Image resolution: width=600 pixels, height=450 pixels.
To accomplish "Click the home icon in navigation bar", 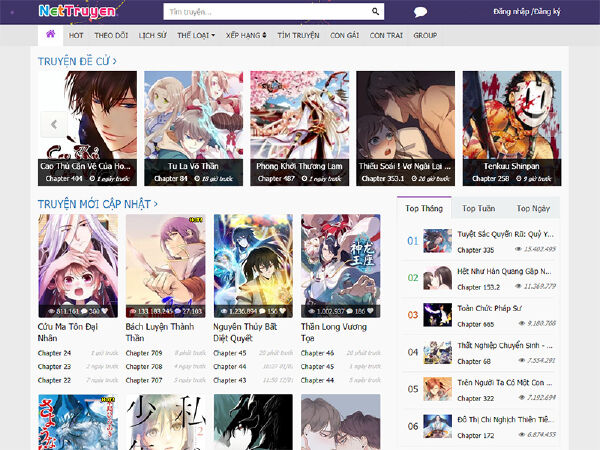I will point(51,34).
